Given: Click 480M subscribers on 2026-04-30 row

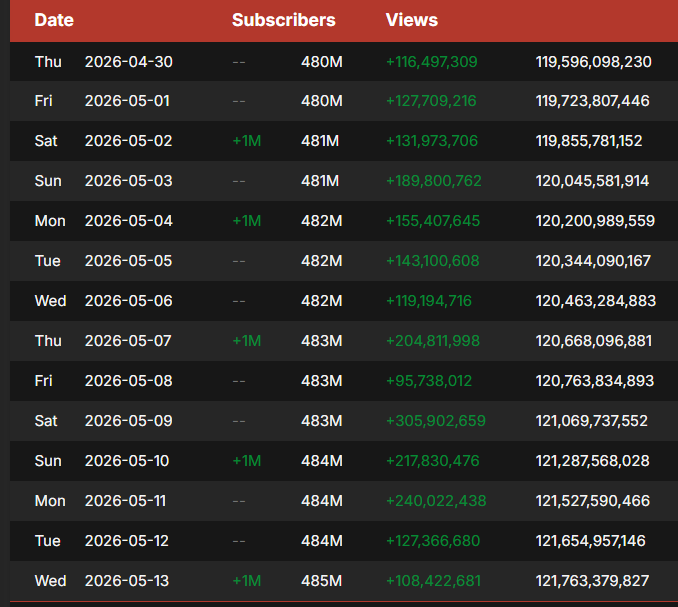Looking at the screenshot, I should (322, 62).
